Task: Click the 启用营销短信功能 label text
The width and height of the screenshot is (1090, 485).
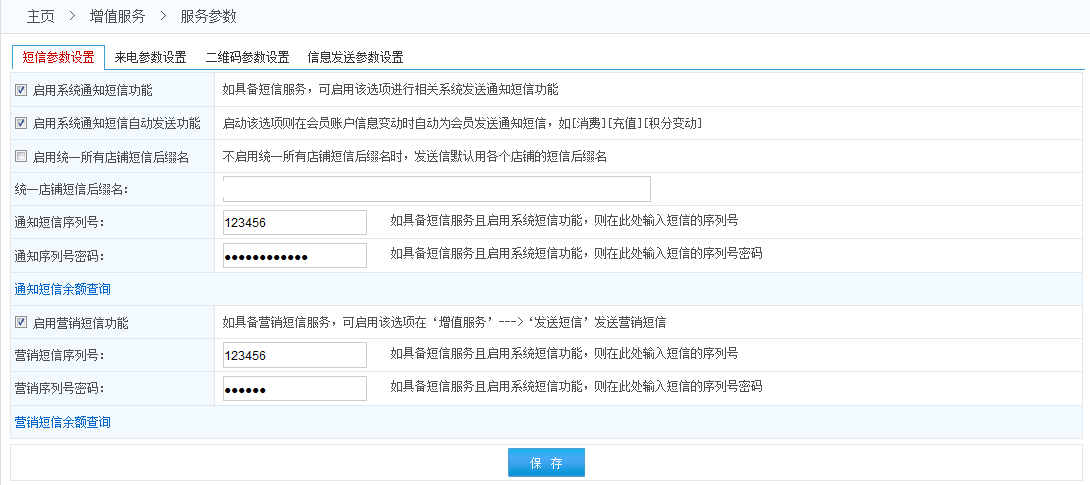Action: [80, 323]
